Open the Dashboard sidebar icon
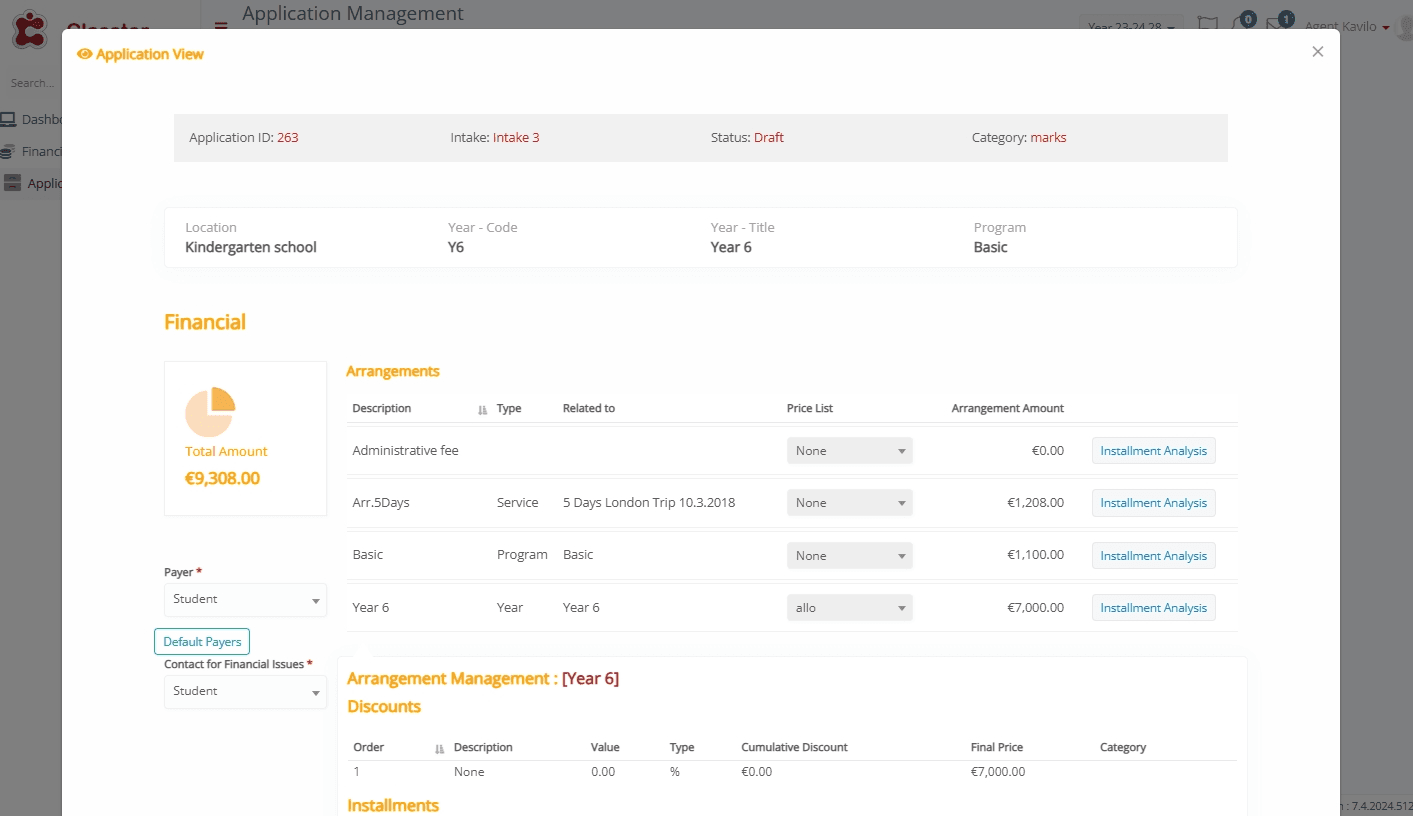 tap(9, 120)
